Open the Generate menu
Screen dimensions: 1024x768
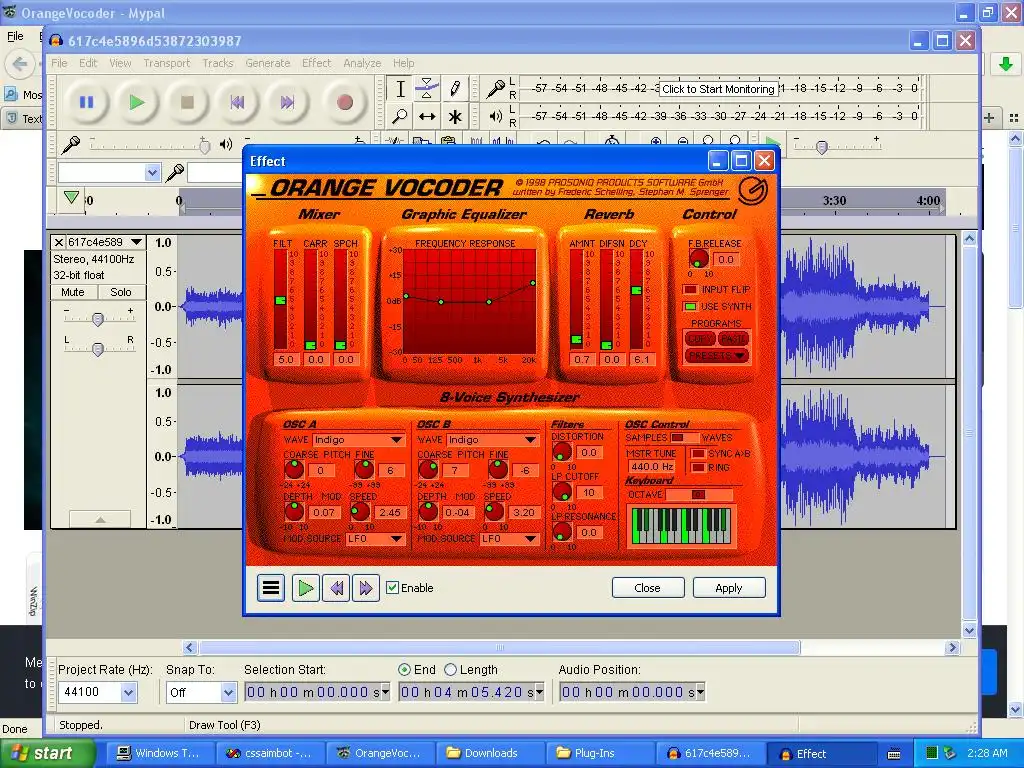click(x=268, y=63)
